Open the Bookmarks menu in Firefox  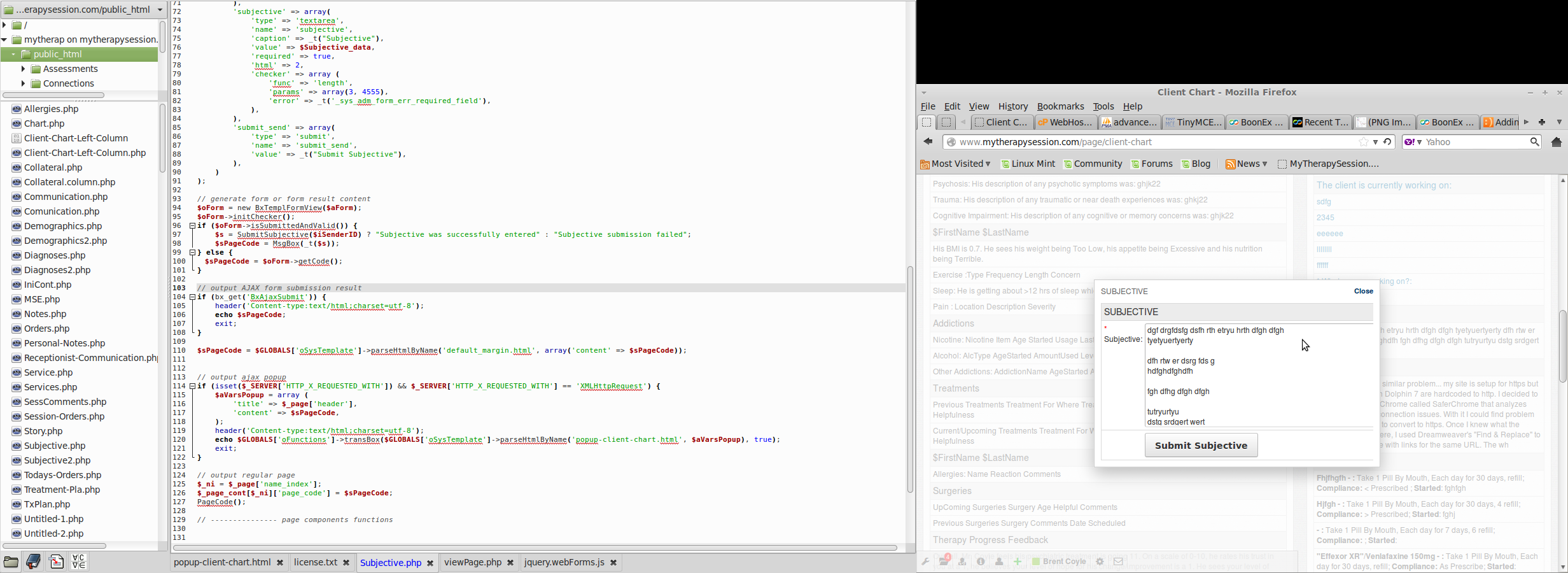coord(1060,106)
